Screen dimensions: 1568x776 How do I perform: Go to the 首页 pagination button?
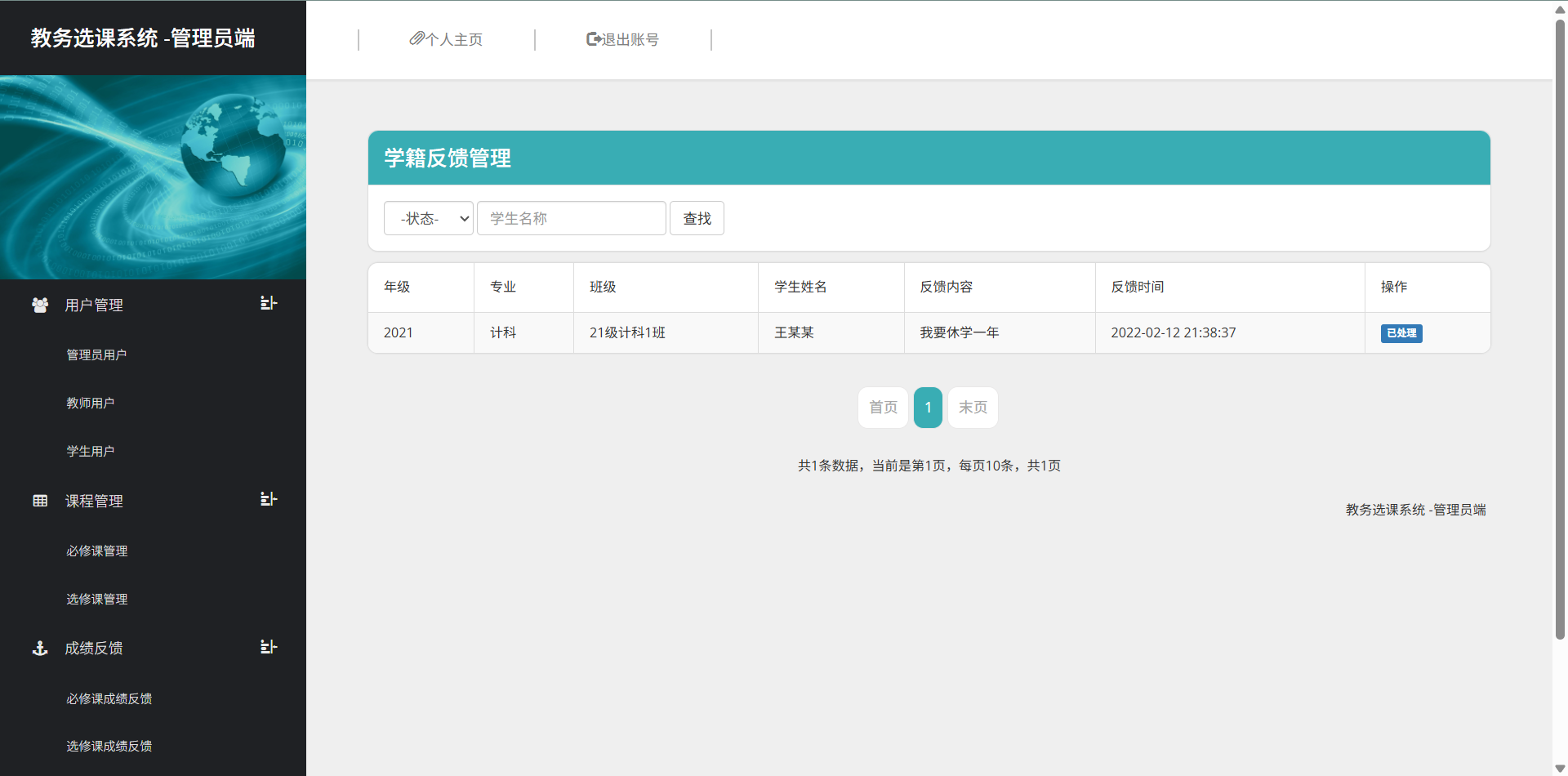[883, 407]
